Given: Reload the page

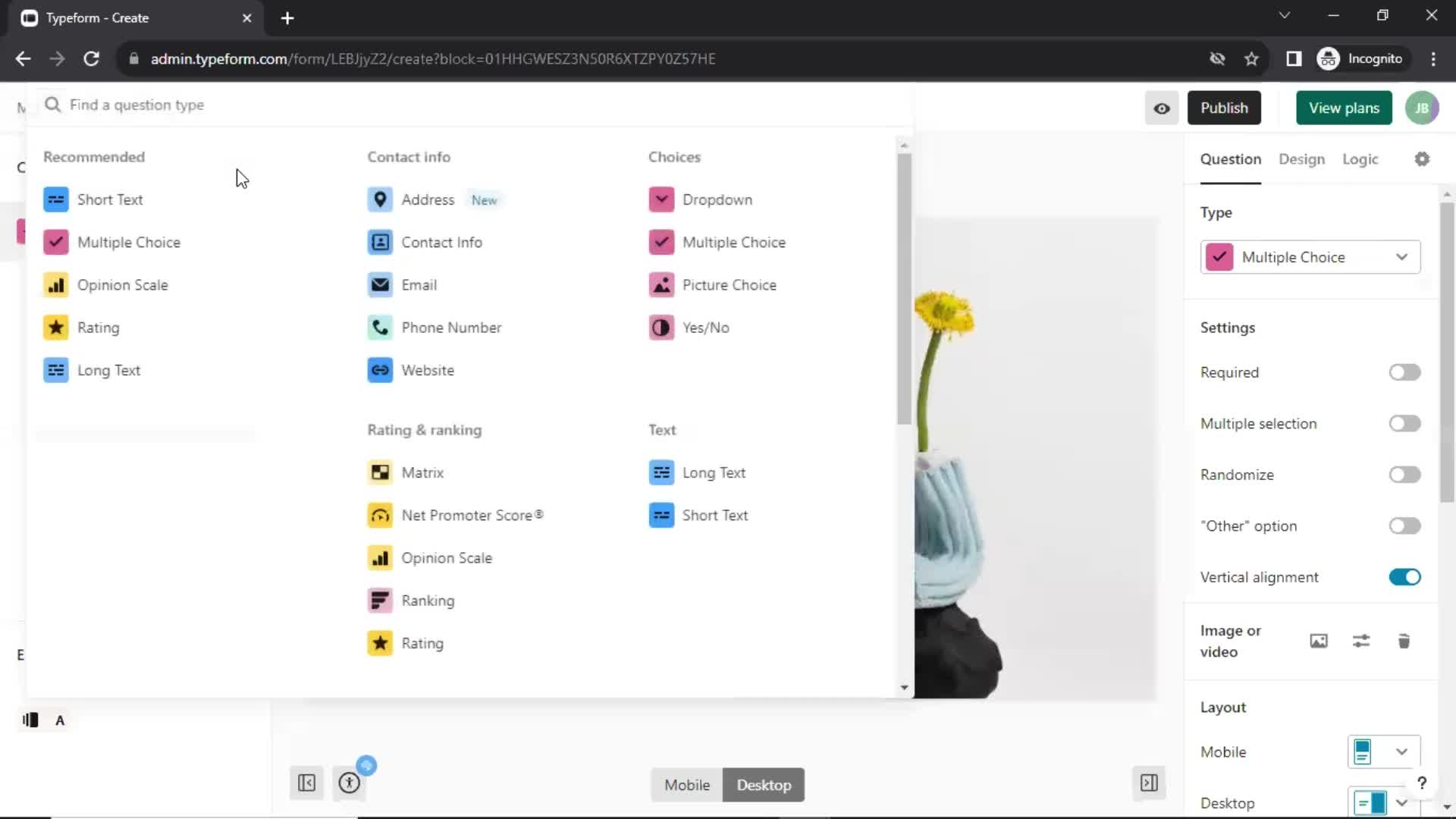Looking at the screenshot, I should [x=91, y=58].
